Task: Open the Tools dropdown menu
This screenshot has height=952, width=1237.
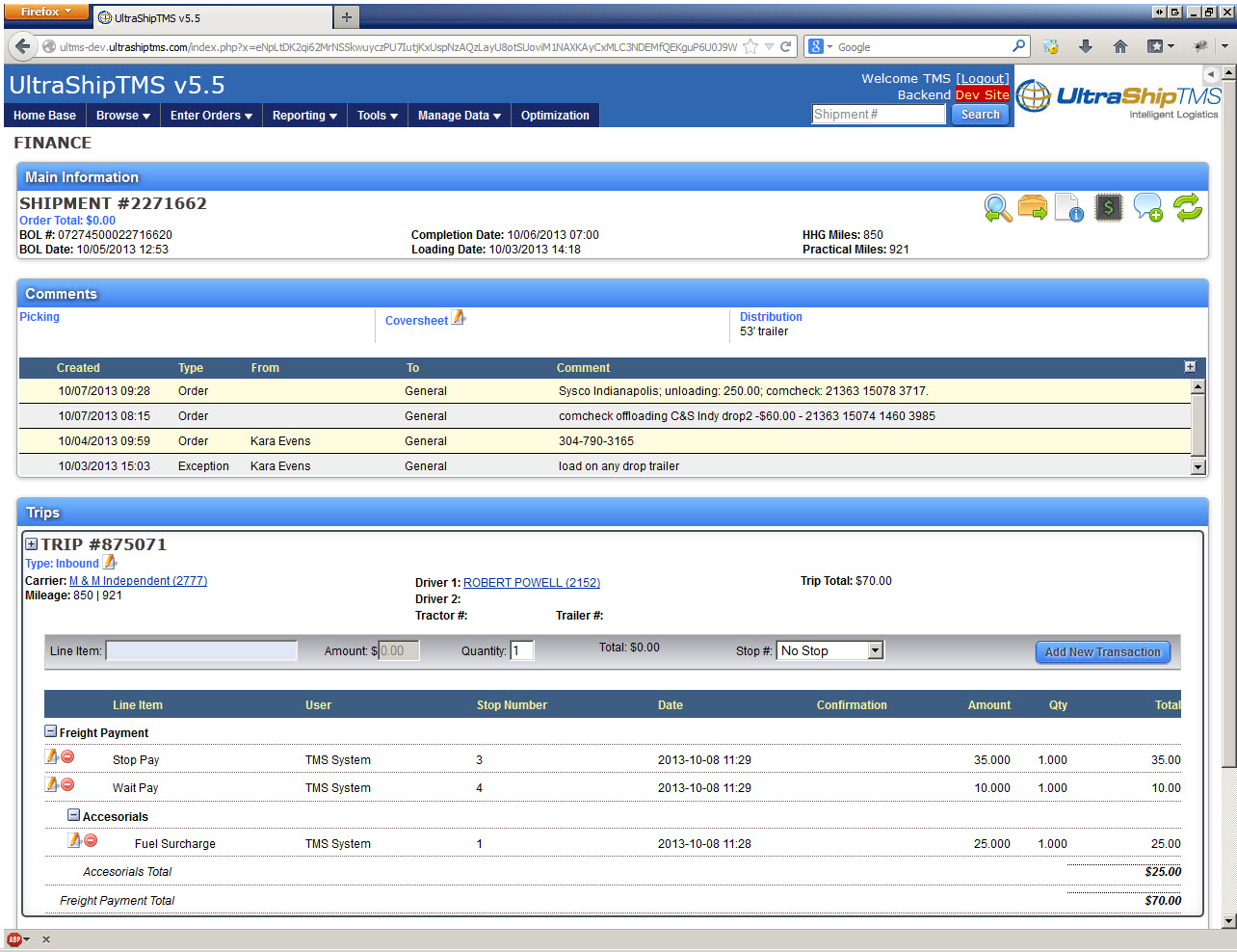Action: coord(377,116)
